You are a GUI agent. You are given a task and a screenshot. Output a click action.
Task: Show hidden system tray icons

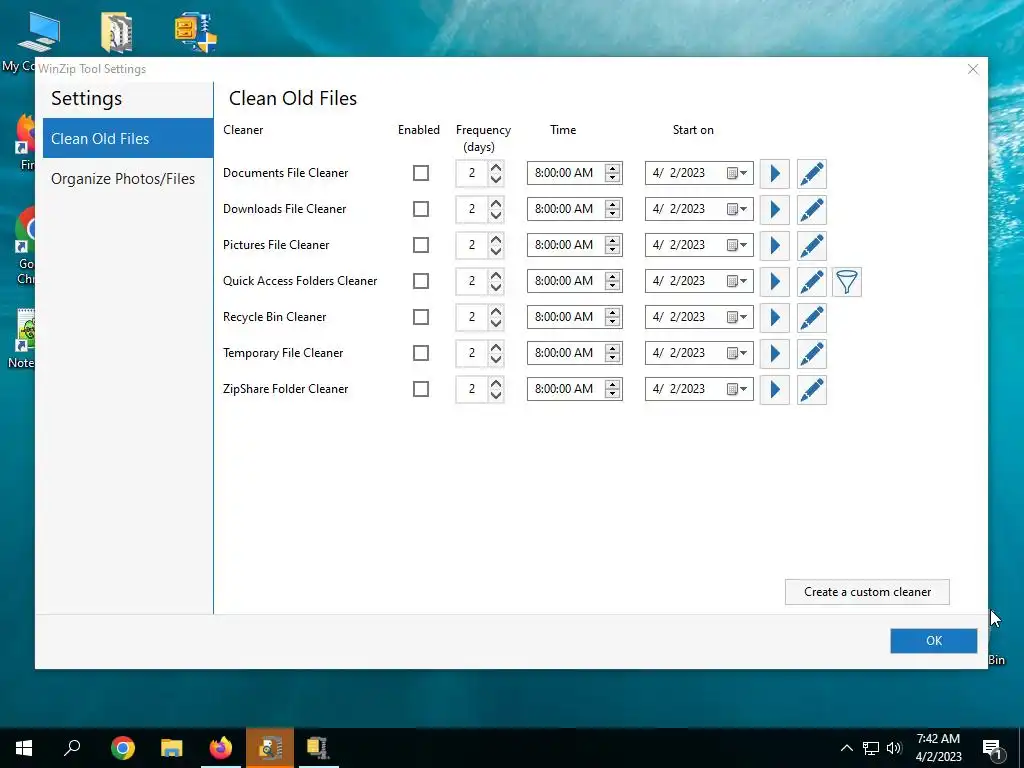(846, 748)
